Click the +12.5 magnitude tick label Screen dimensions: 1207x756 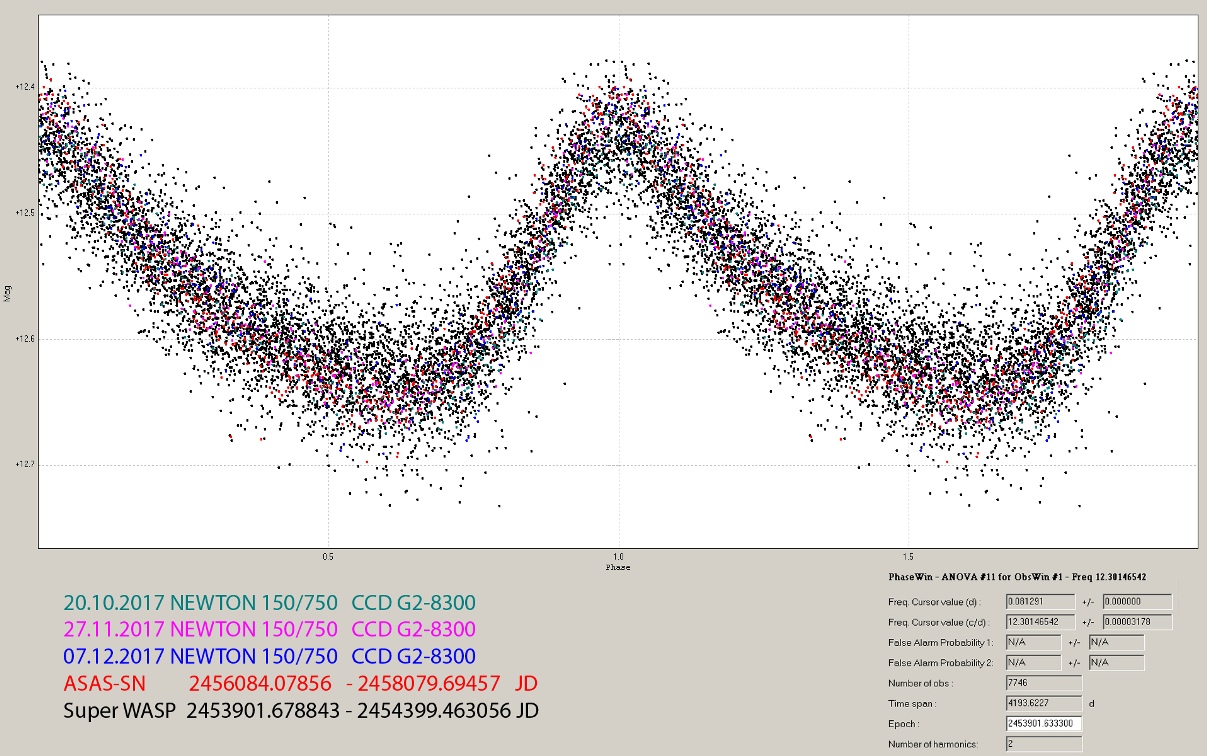click(x=25, y=213)
